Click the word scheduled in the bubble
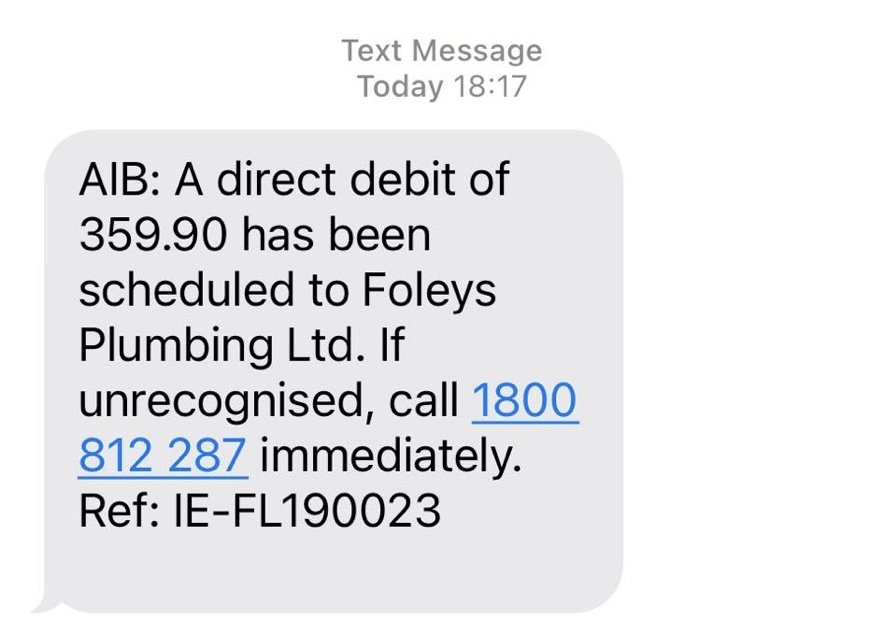Viewport: 884px width, 617px height. [x=187, y=290]
